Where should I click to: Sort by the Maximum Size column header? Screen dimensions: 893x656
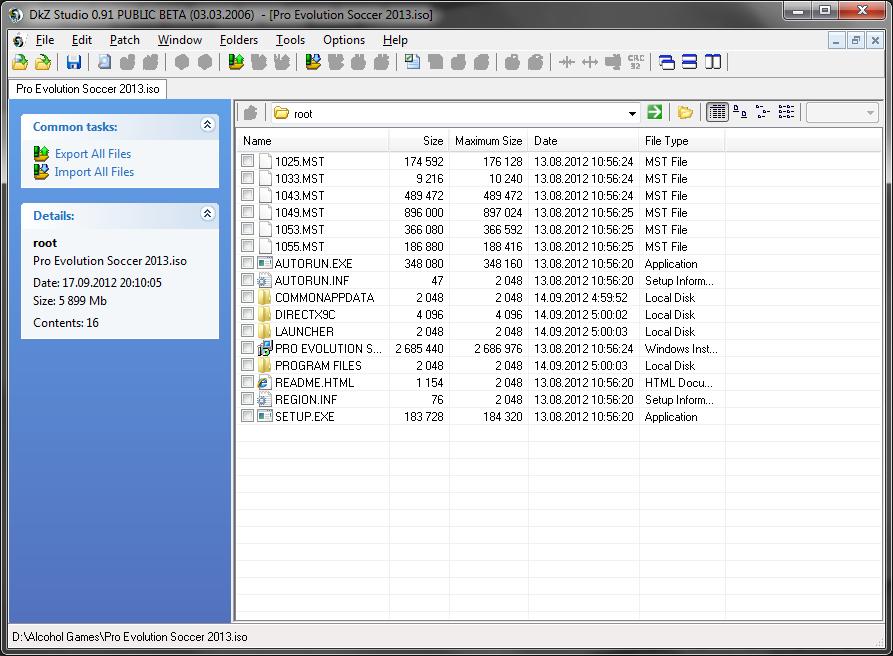click(x=489, y=141)
